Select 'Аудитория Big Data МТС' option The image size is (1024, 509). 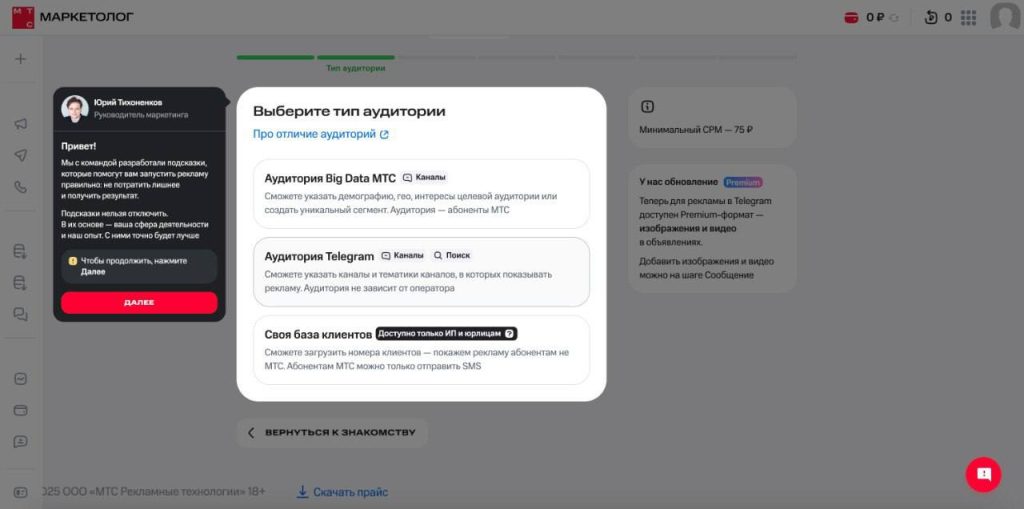pos(421,193)
